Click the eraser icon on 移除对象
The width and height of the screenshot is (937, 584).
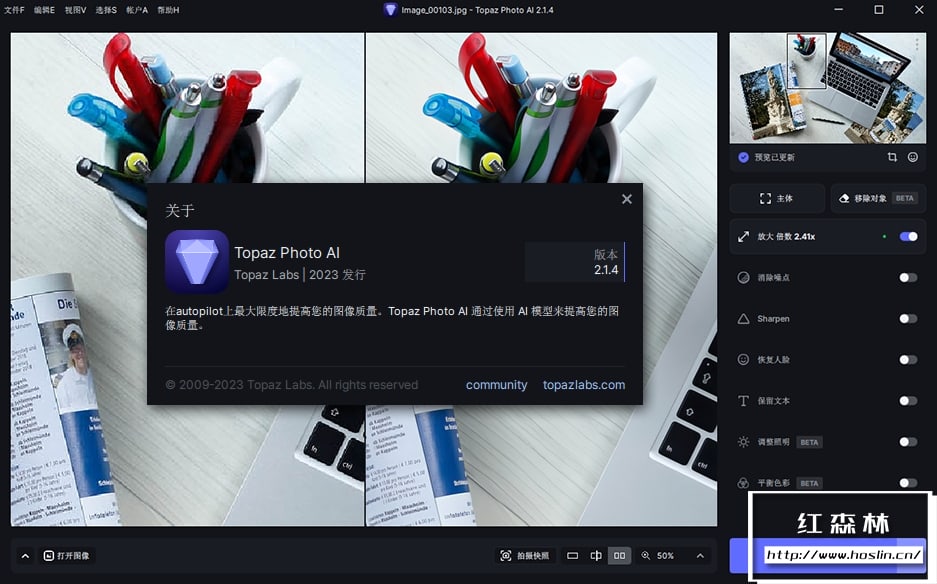tap(844, 198)
